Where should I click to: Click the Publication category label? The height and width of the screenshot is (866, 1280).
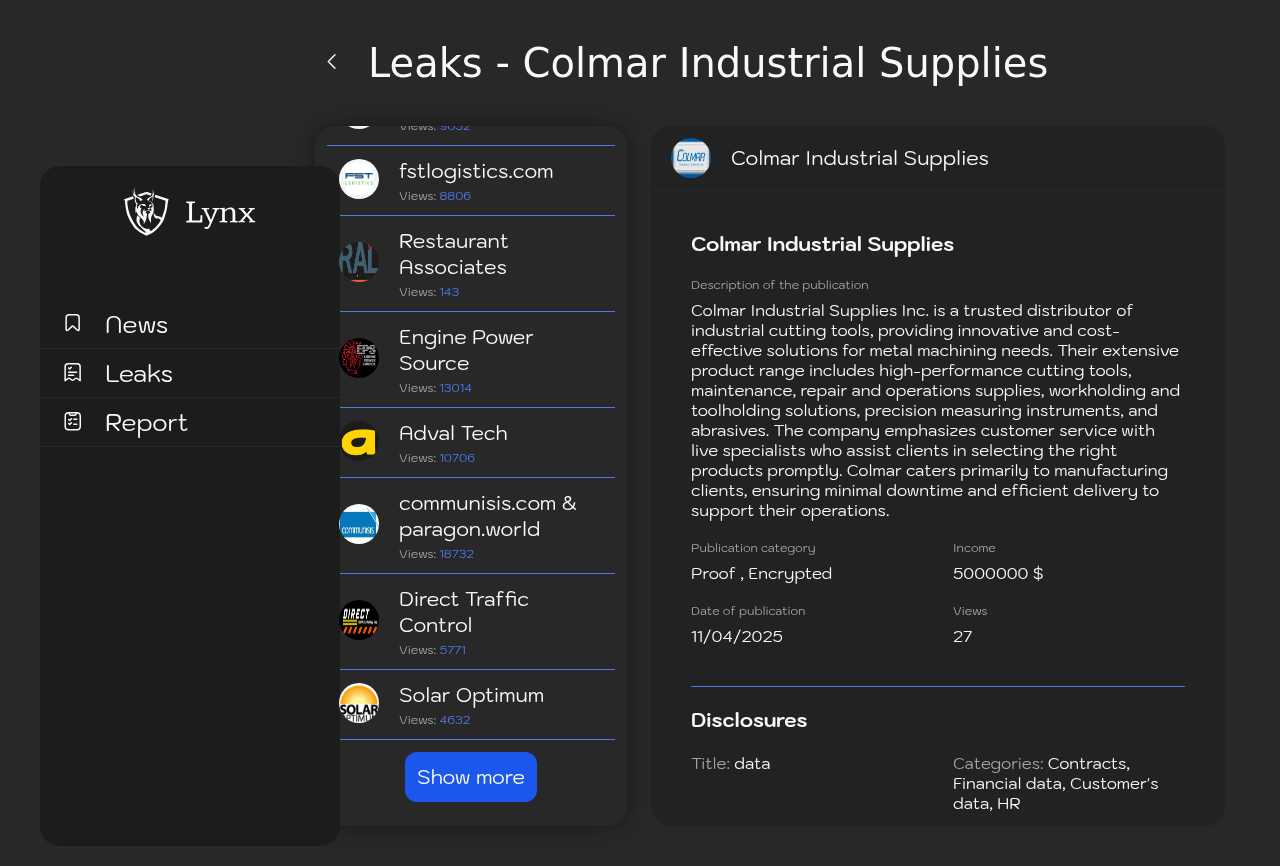[x=753, y=548]
